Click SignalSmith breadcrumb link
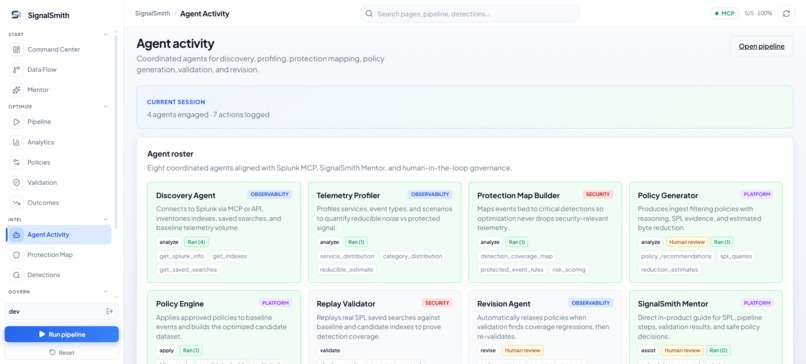Screen dimensions: 806x364 point(153,14)
